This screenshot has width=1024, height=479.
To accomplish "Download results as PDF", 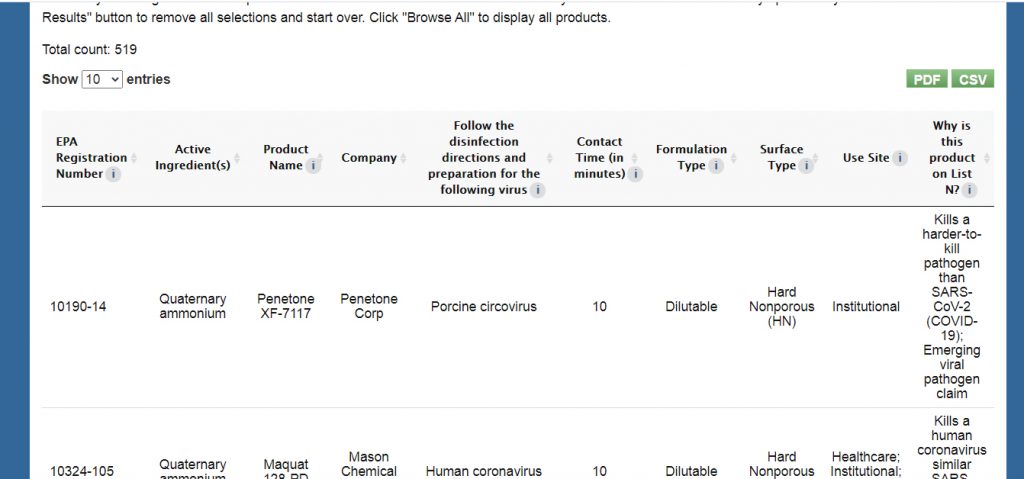I will coord(927,79).
